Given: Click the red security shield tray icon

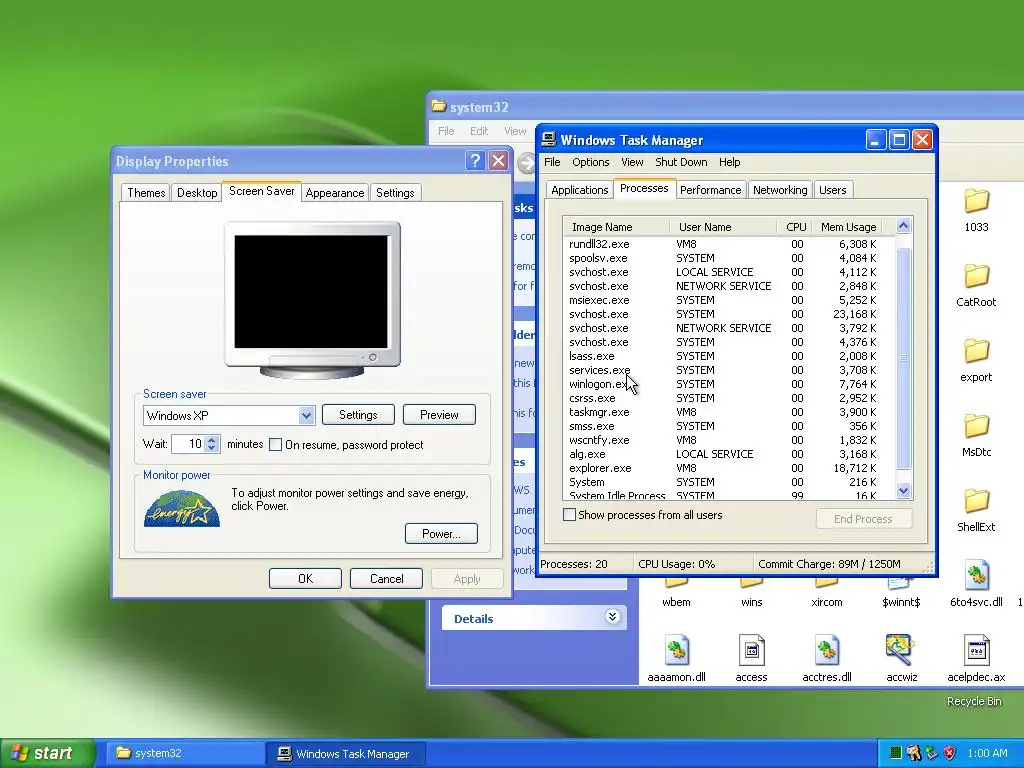Looking at the screenshot, I should tap(950, 753).
